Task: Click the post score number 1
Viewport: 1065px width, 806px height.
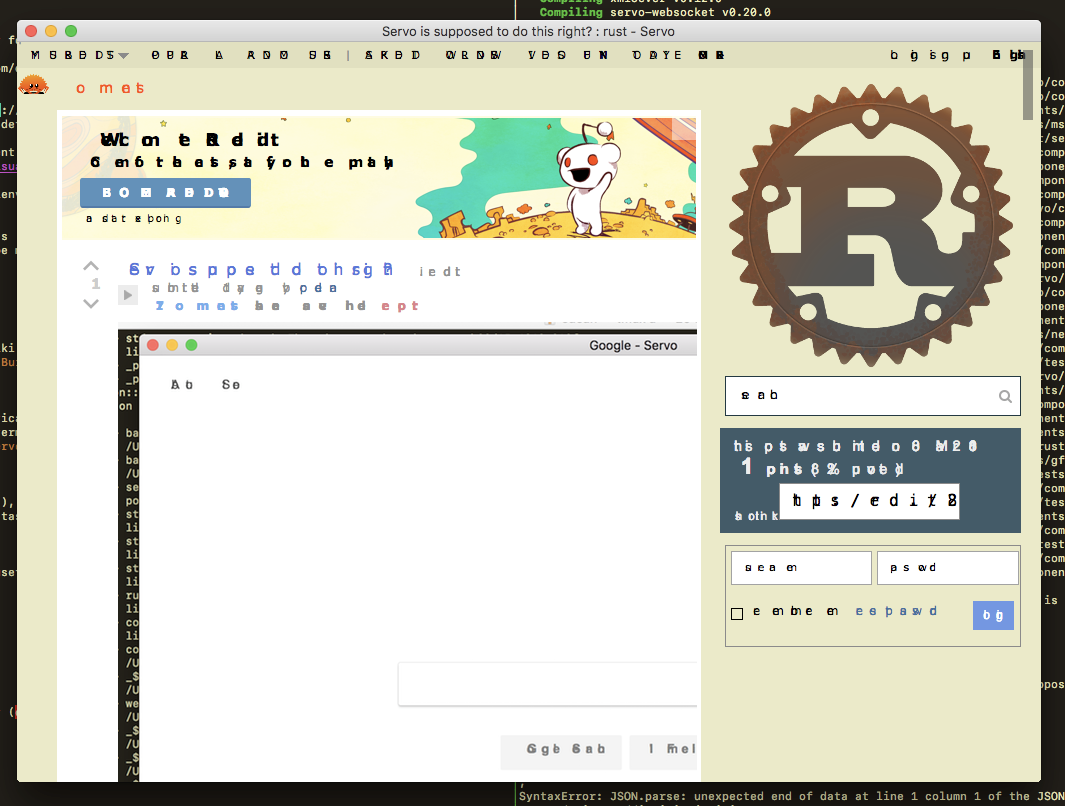Action: [96, 284]
